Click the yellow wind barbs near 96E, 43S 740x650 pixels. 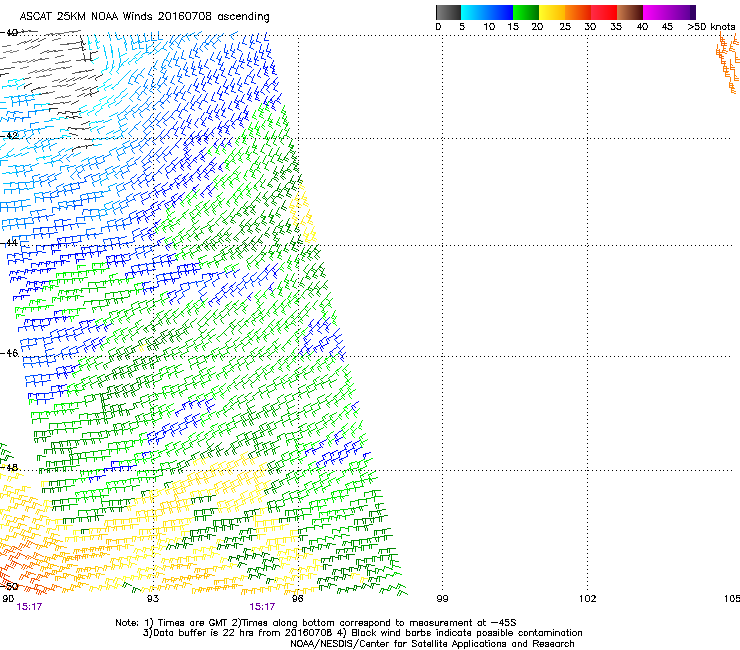click(x=302, y=213)
